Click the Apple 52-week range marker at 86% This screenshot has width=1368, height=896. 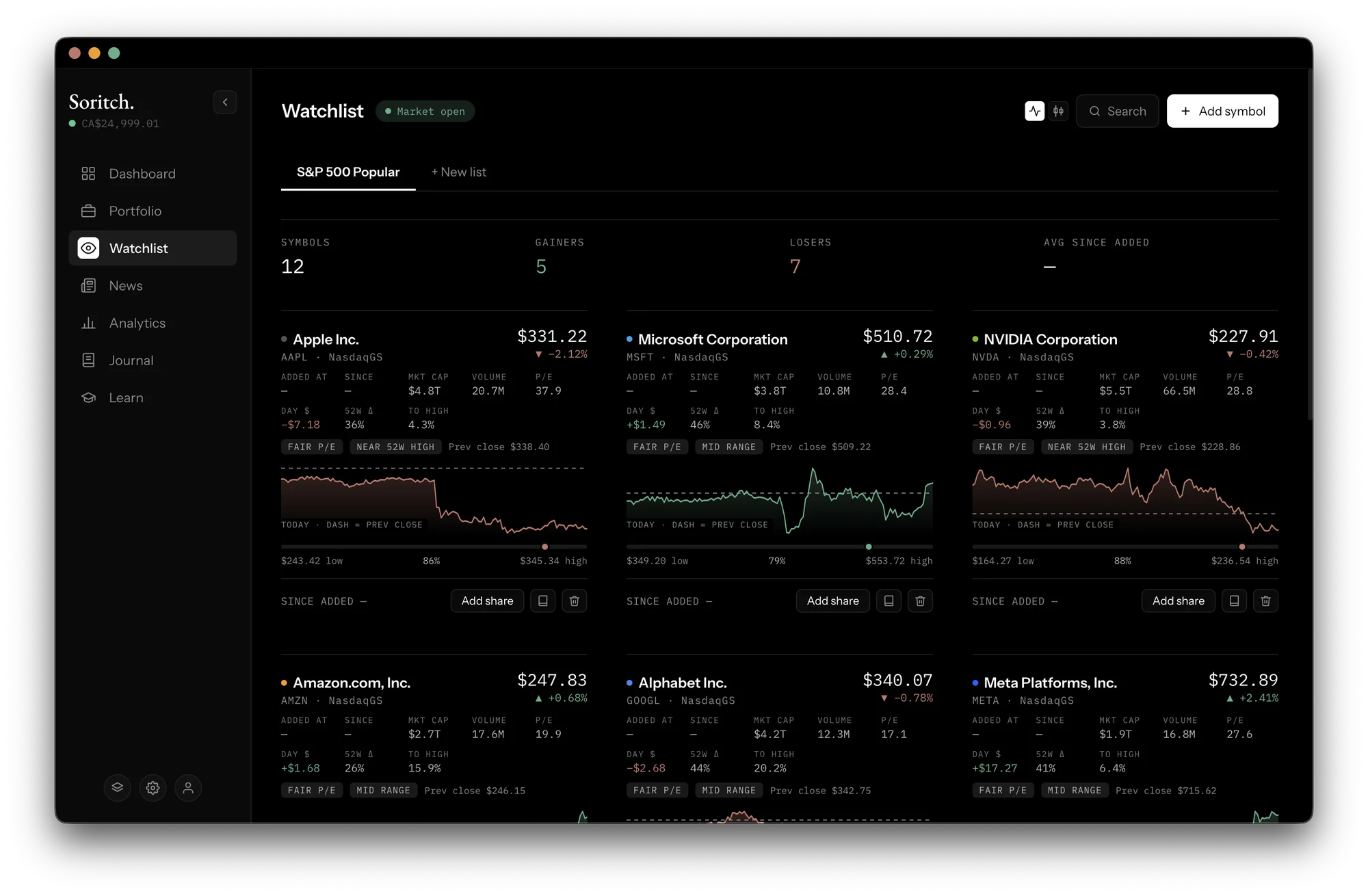[544, 547]
